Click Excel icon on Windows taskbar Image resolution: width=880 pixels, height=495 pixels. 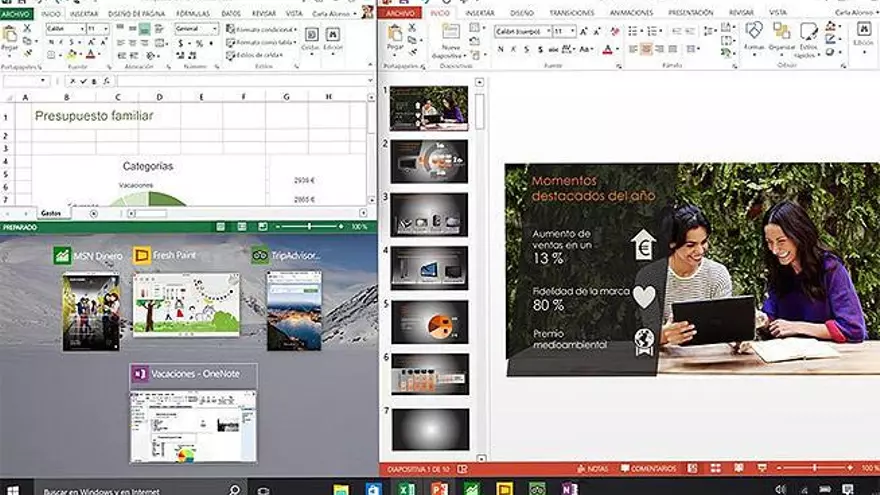click(406, 488)
